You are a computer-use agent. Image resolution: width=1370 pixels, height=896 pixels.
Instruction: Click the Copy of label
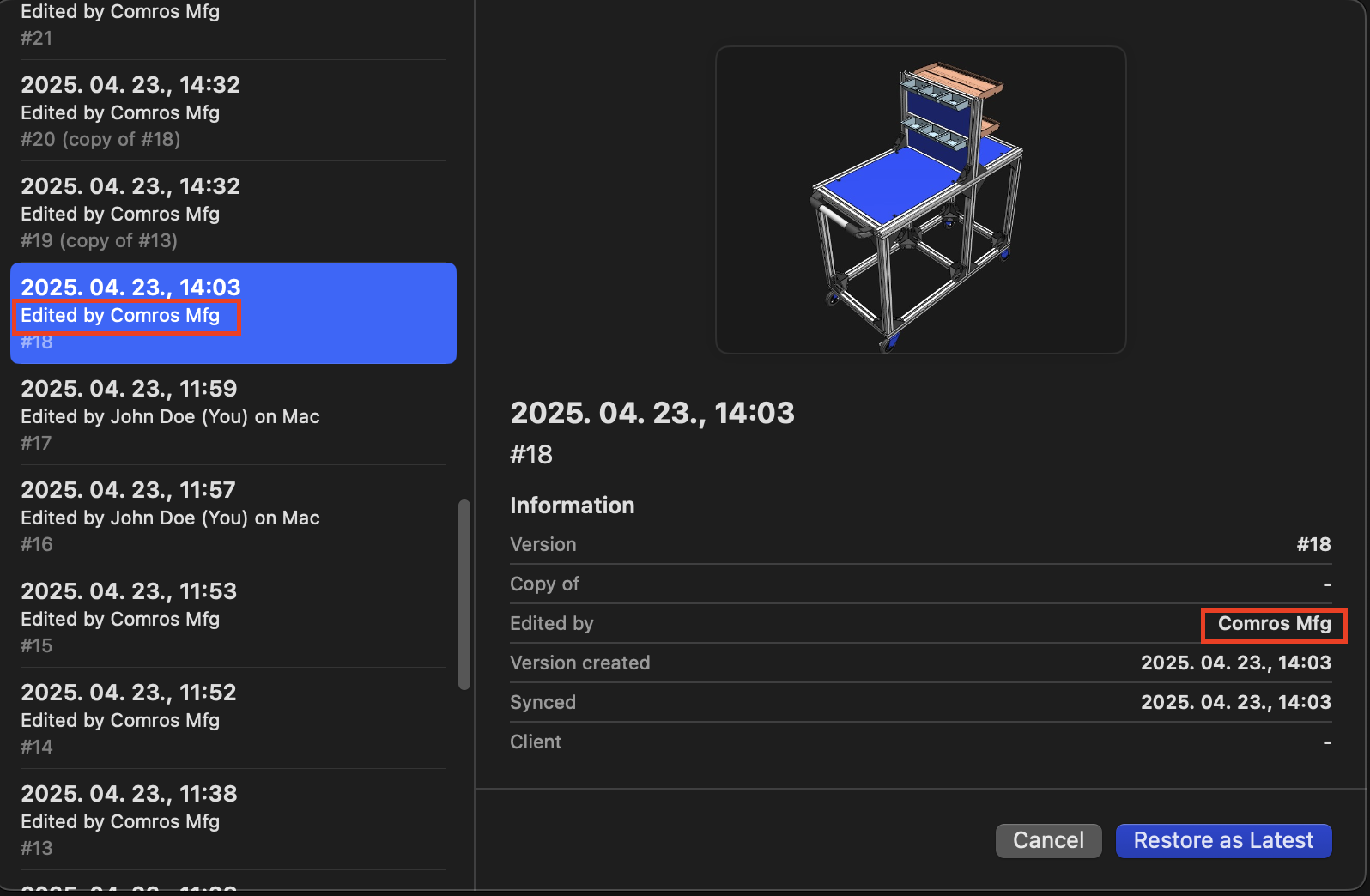(x=544, y=584)
